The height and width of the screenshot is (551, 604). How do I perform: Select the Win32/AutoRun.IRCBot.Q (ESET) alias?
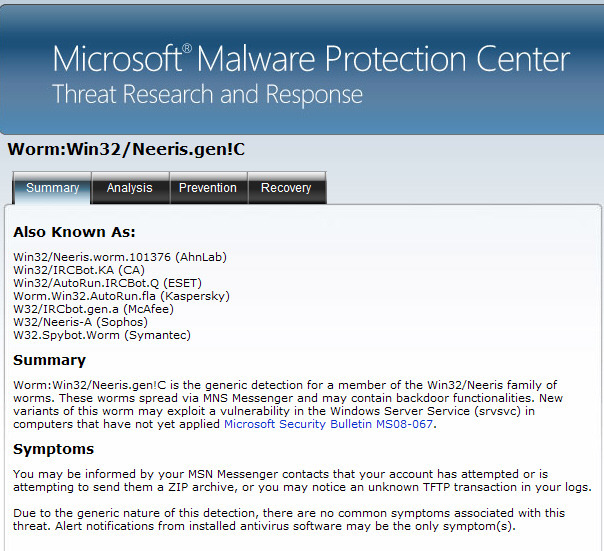(107, 283)
